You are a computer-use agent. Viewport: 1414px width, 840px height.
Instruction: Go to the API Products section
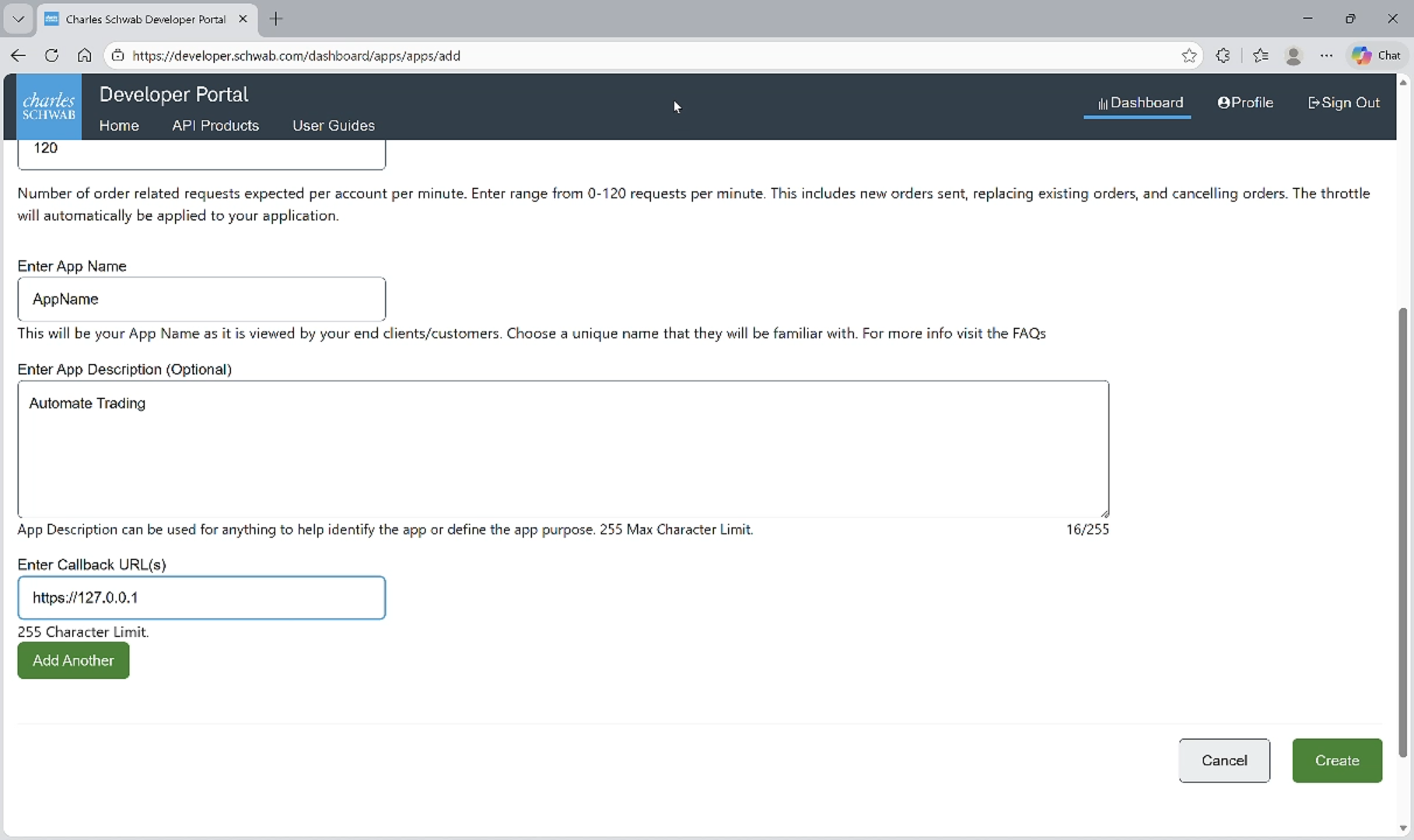[x=215, y=125]
